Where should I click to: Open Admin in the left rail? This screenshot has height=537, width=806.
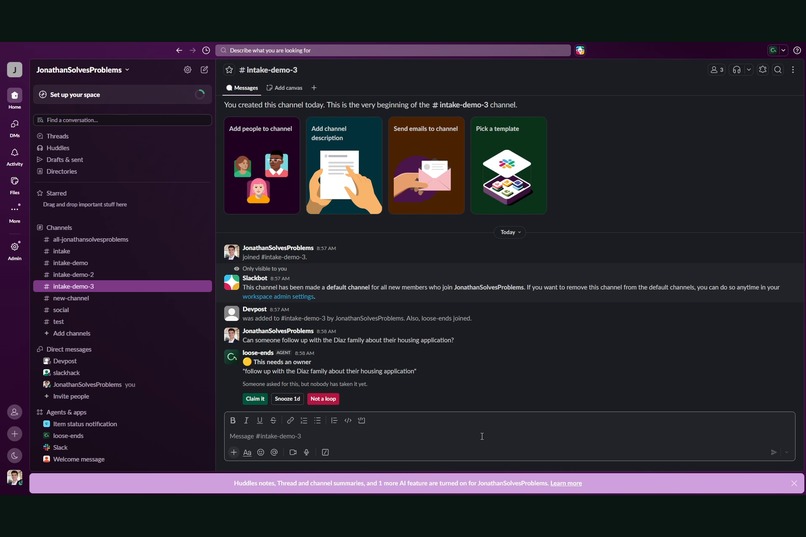(14, 250)
